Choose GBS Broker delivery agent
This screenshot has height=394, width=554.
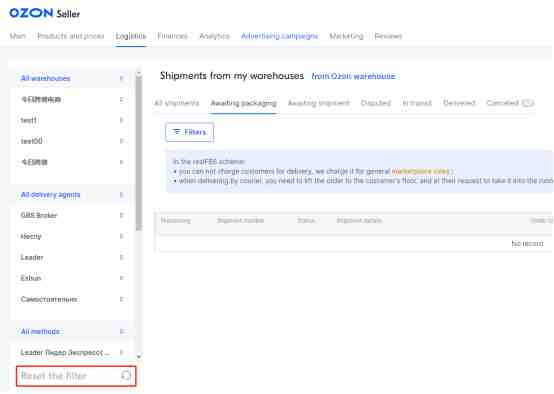(x=72, y=215)
